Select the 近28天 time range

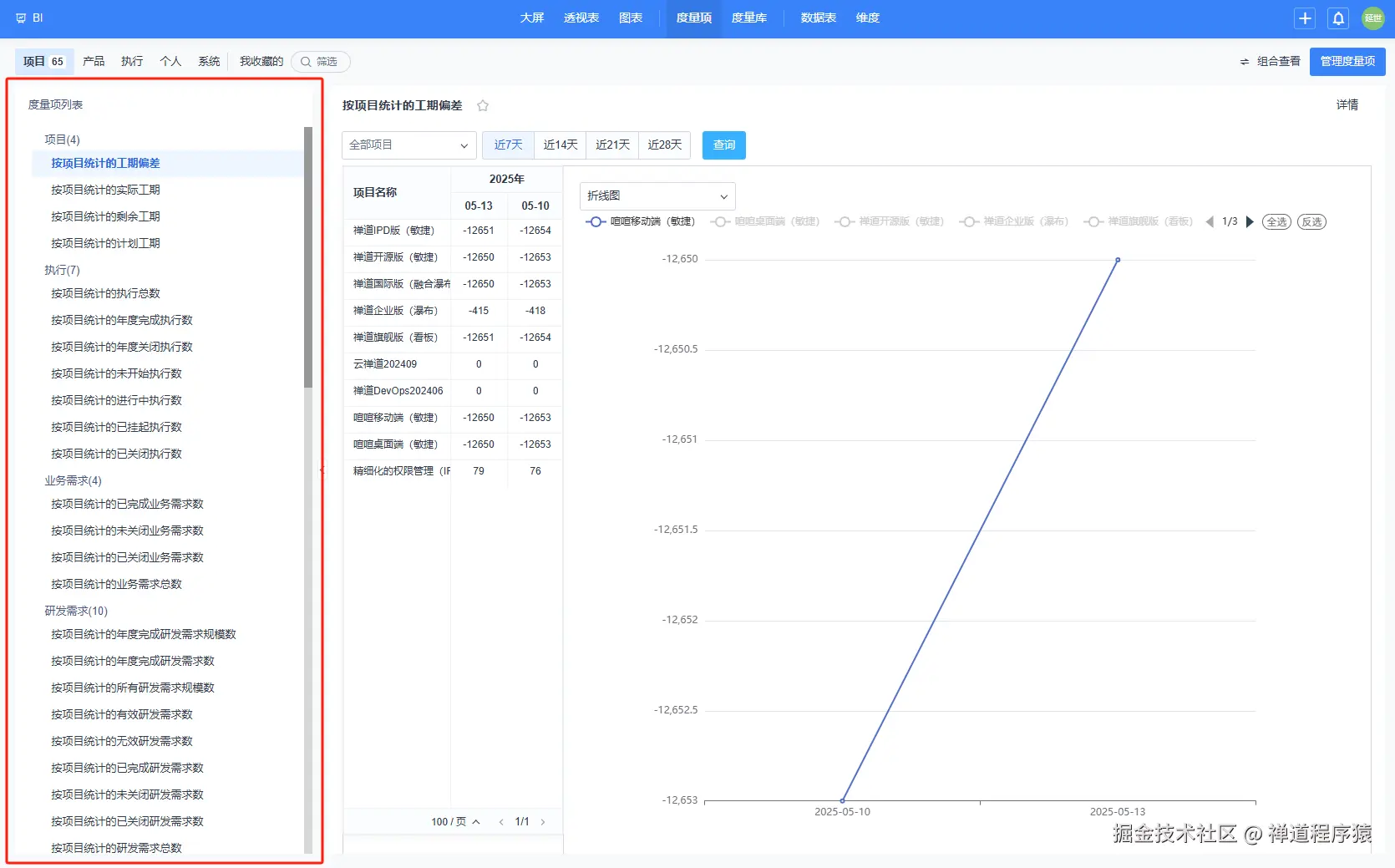point(665,145)
